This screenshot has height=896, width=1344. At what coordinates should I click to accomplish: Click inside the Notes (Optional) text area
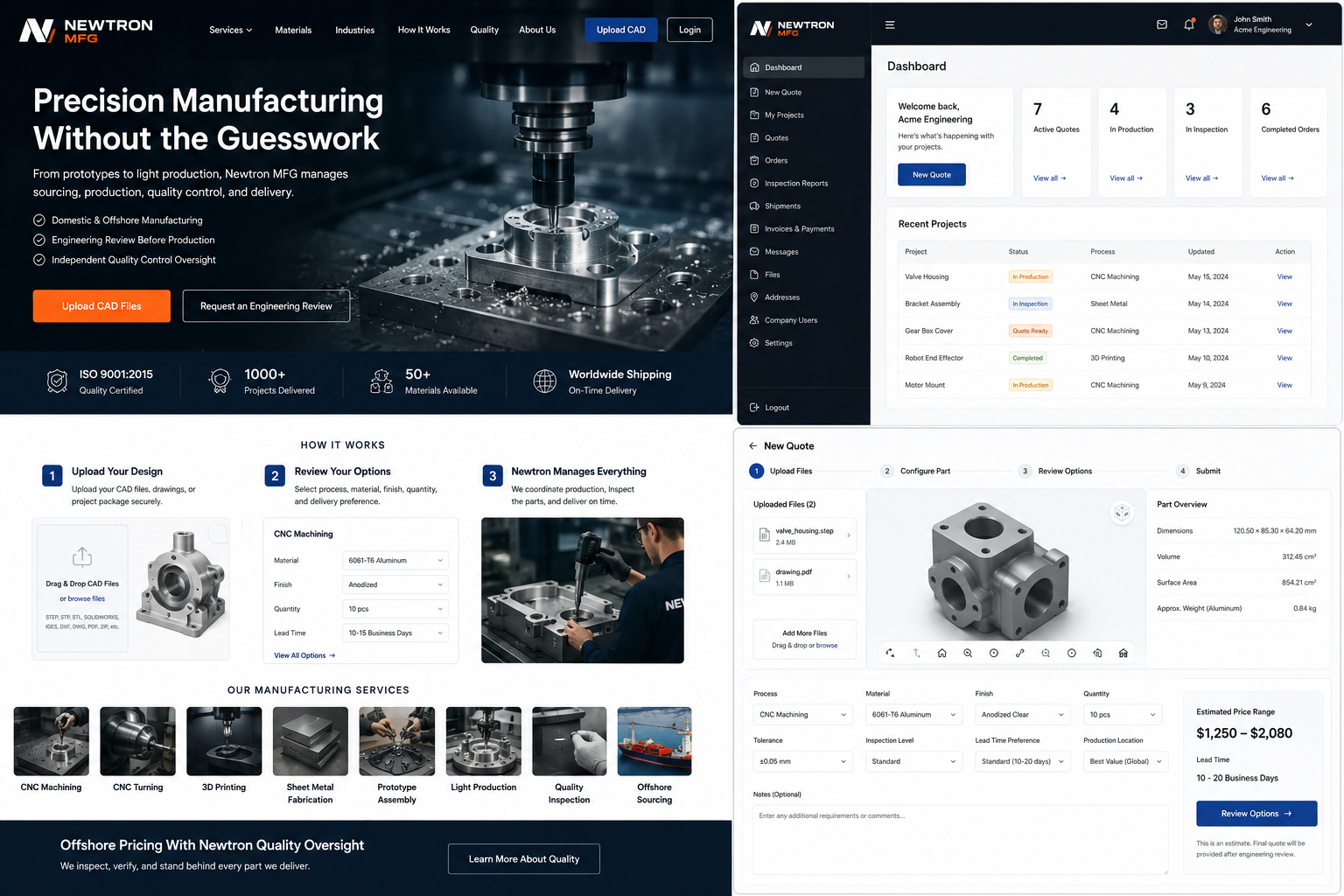click(960, 839)
